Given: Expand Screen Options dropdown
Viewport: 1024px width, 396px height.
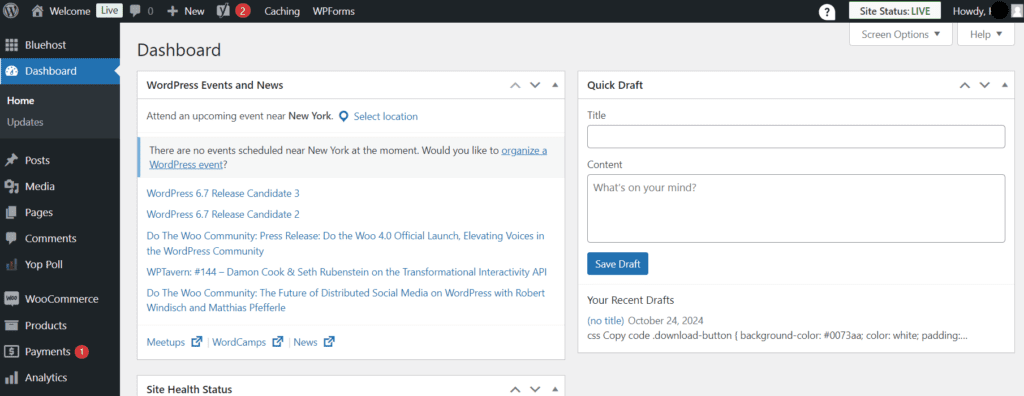Looking at the screenshot, I should click(901, 35).
